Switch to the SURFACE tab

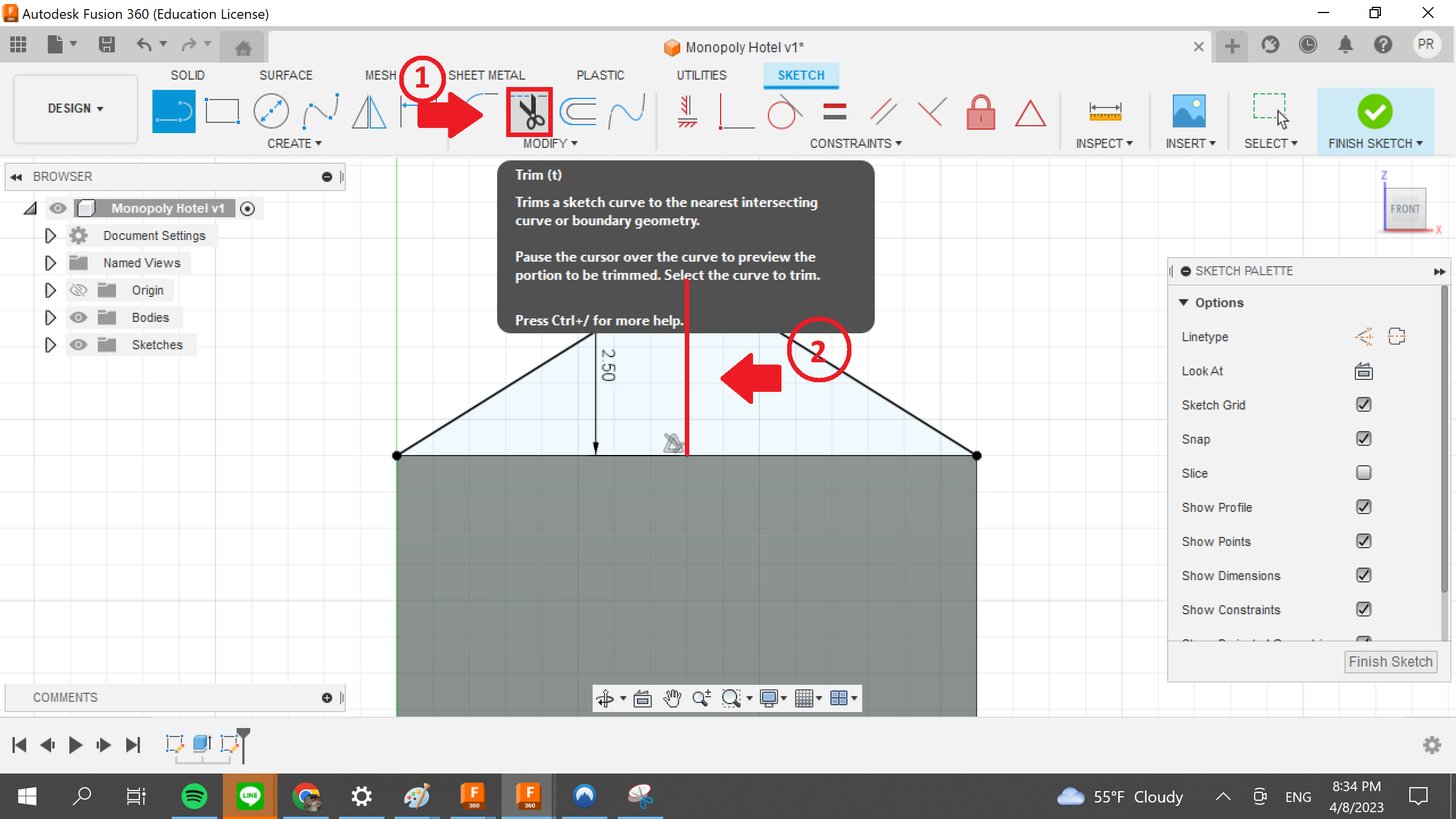pyautogui.click(x=286, y=75)
